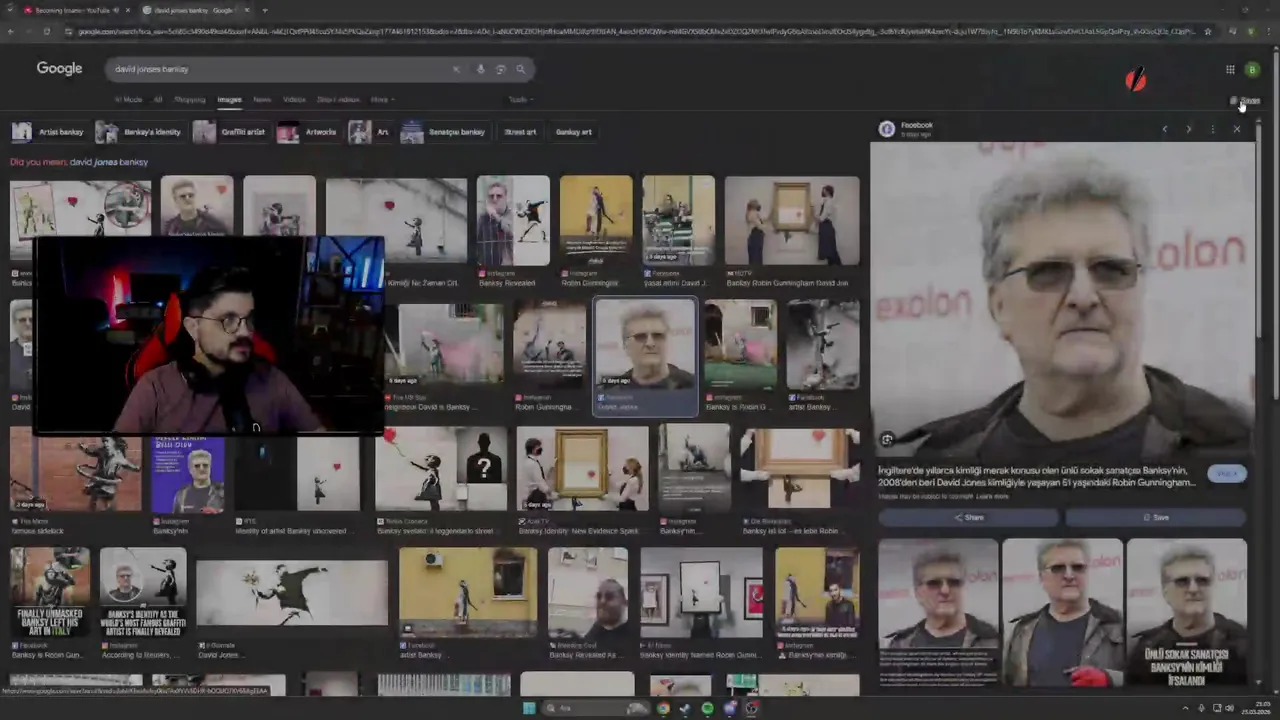Reload the page
Screen dimensions: 1280x720
pyautogui.click(x=46, y=31)
